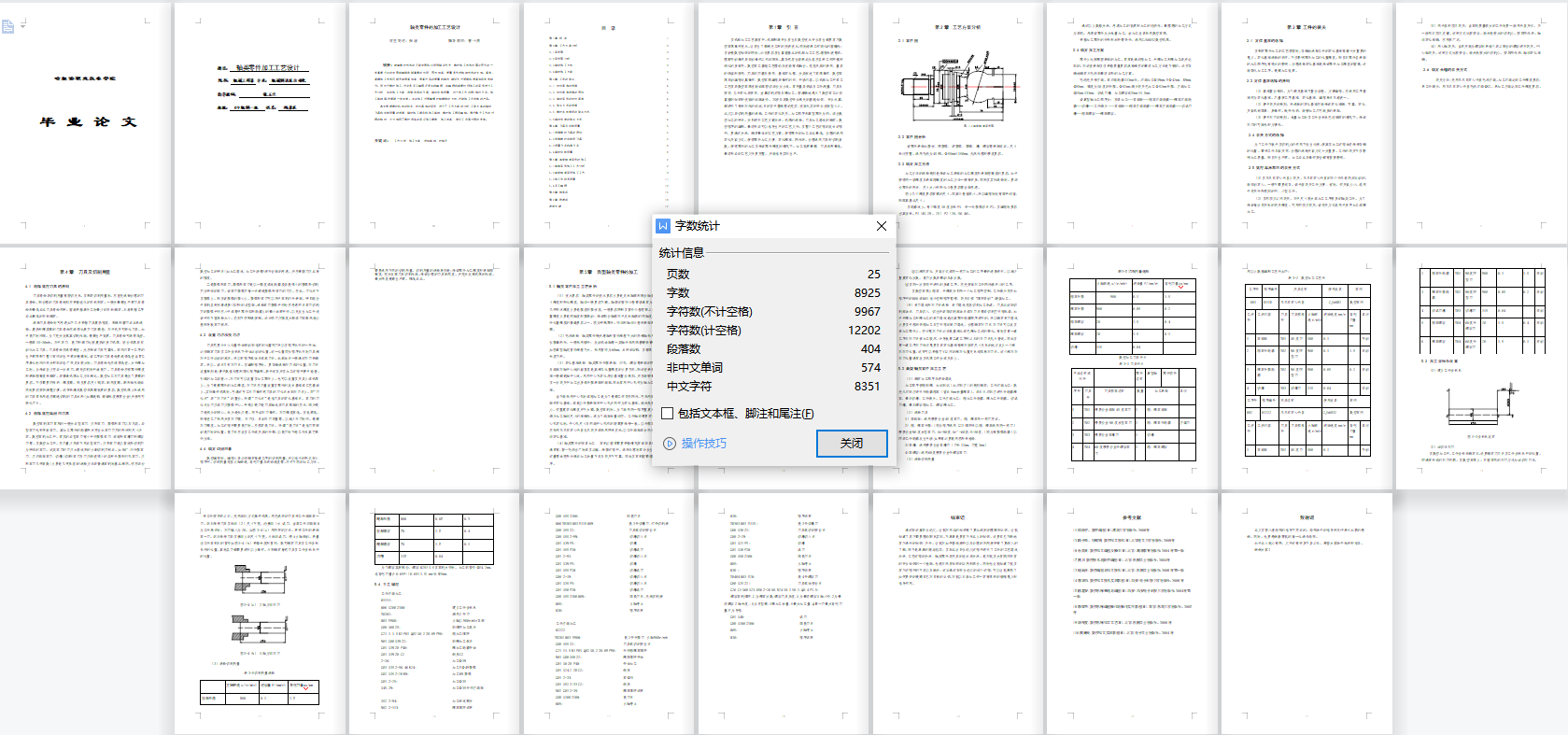Close the 字数统计 dialog with the X
Image resolution: width=1568 pixels, height=735 pixels.
click(x=881, y=226)
